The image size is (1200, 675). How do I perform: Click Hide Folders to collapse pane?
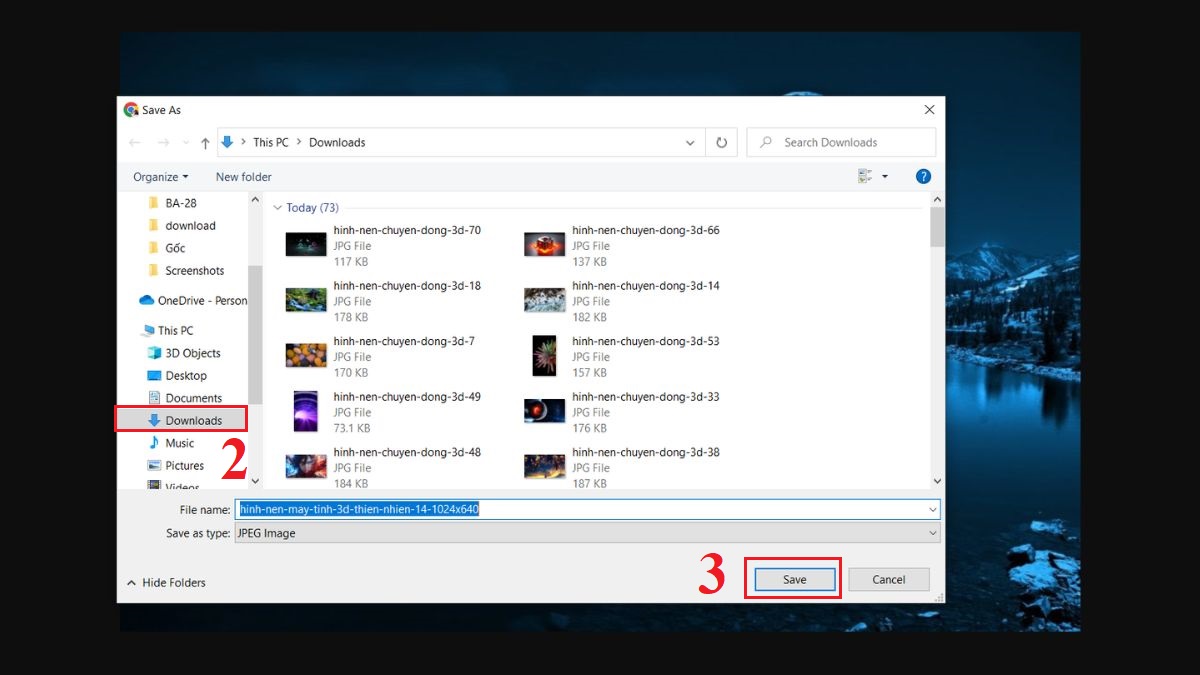pyautogui.click(x=166, y=582)
